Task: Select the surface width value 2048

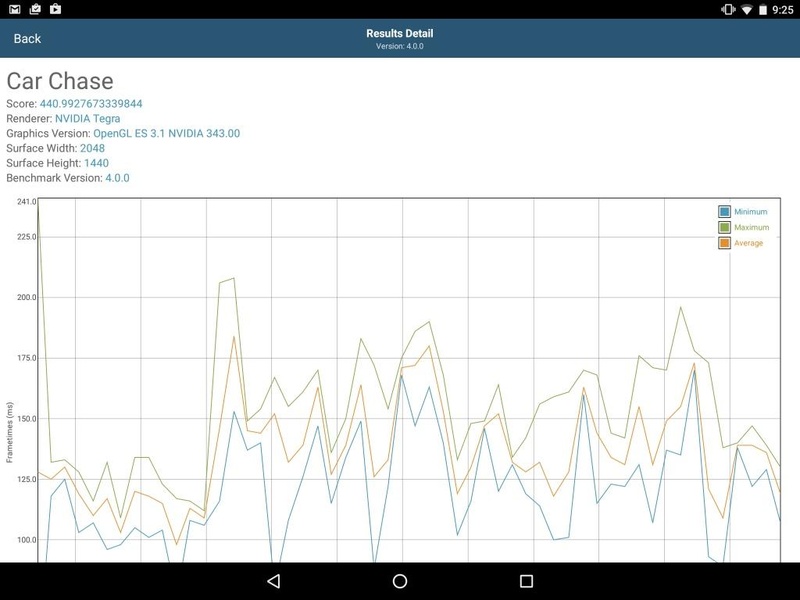Action: pyautogui.click(x=92, y=148)
